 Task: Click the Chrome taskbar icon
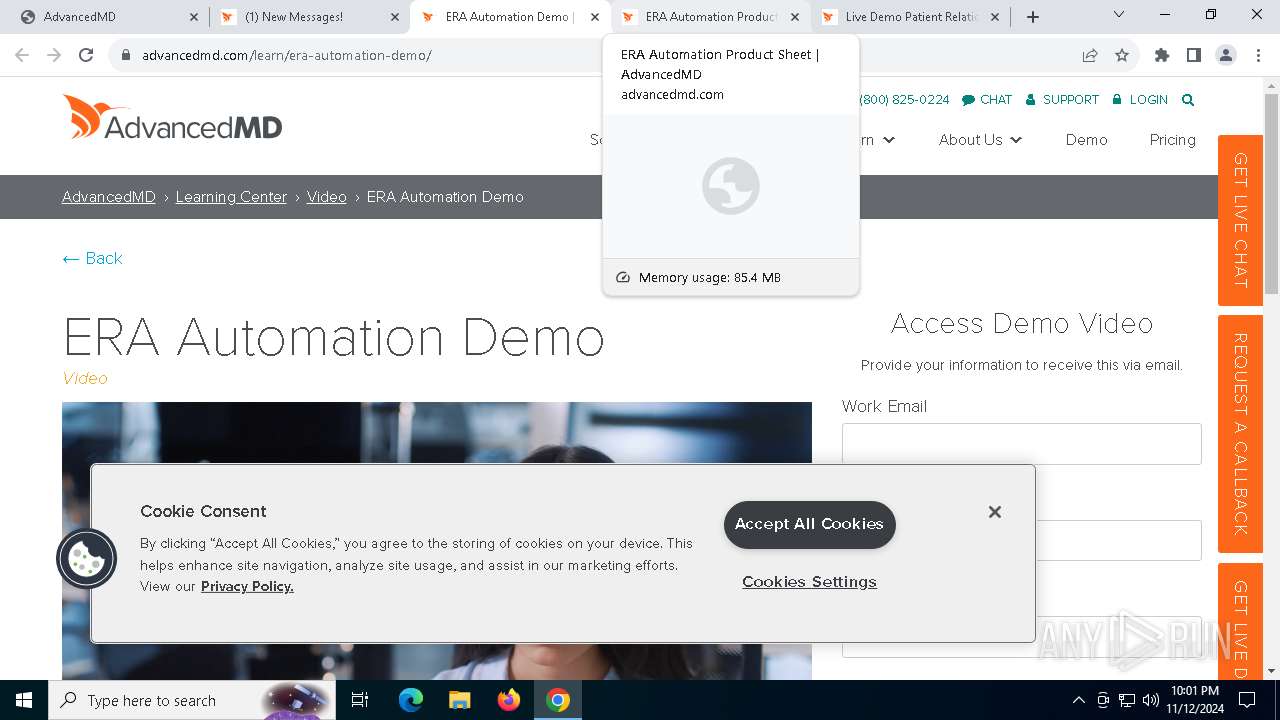pyautogui.click(x=558, y=700)
